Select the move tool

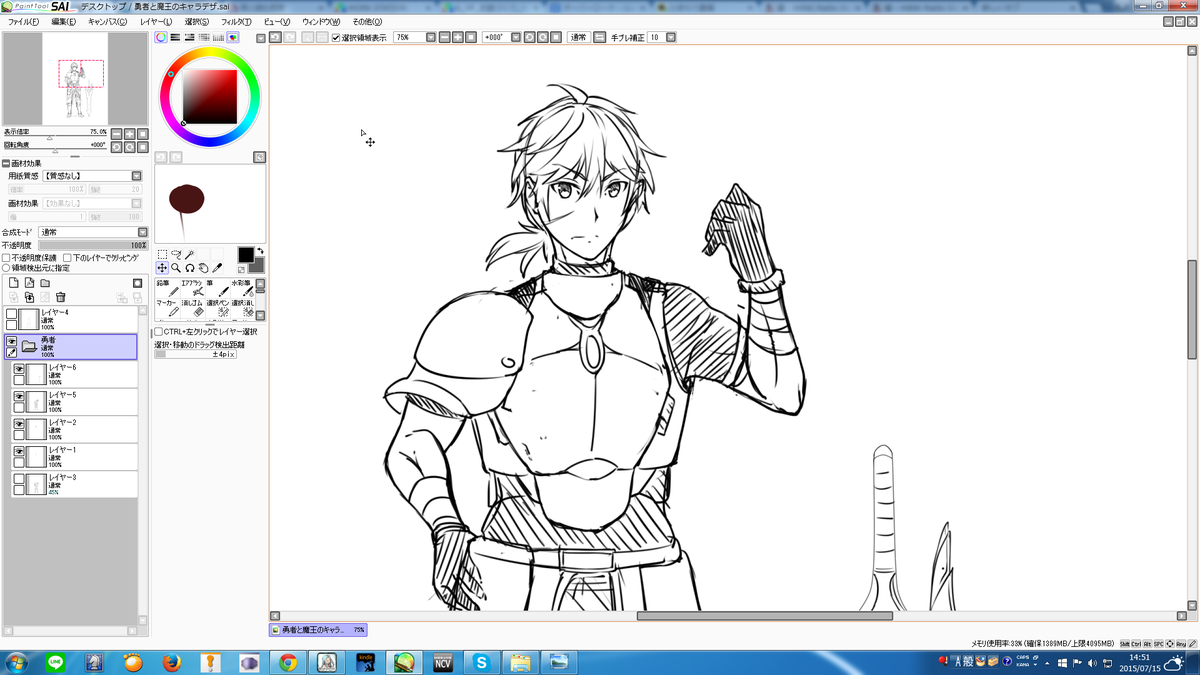(162, 268)
